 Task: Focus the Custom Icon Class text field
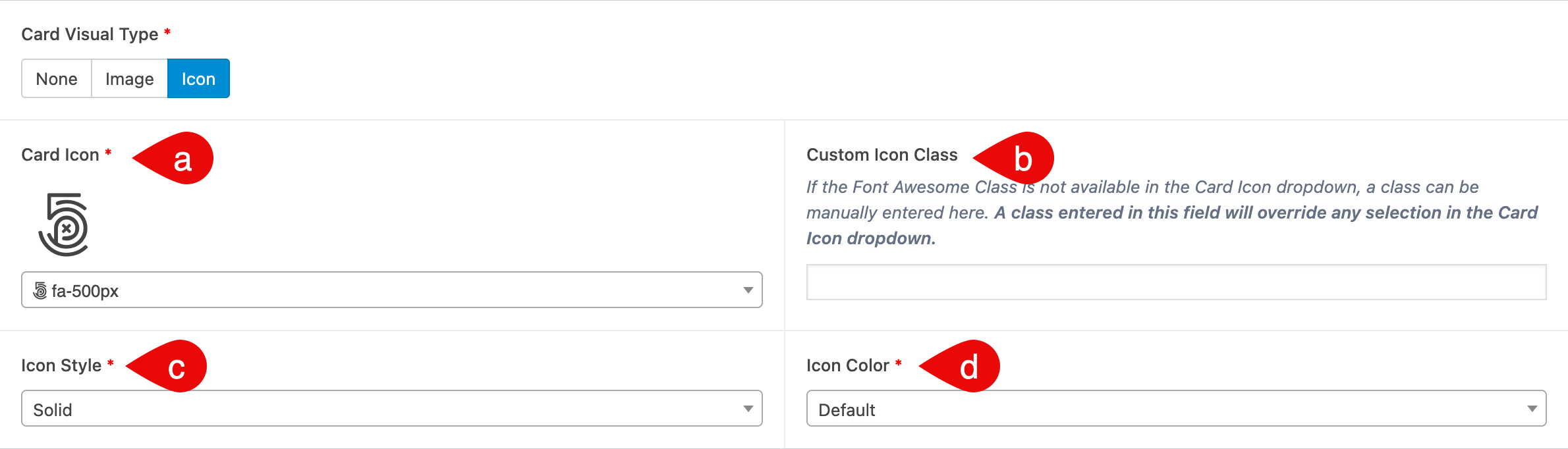(x=1176, y=282)
